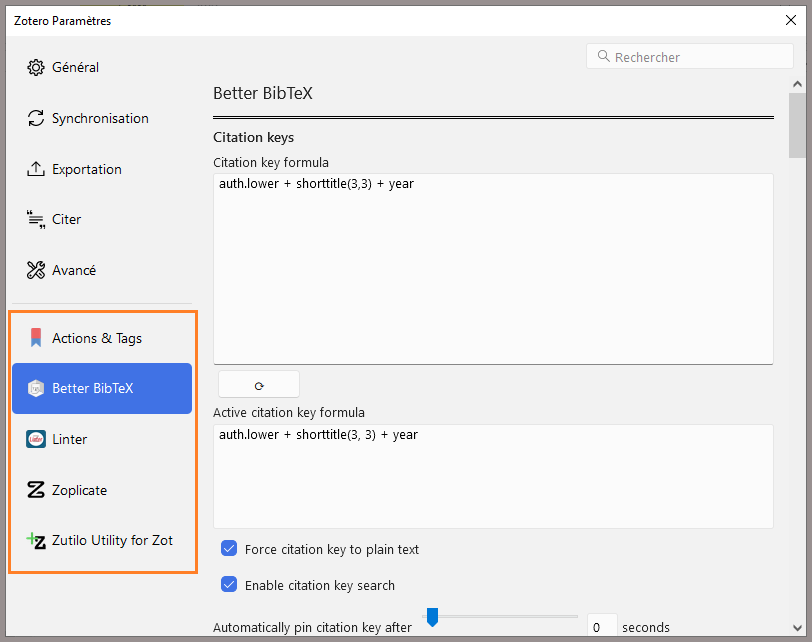Click the Active citation key formula box
The image size is (812, 642).
(x=493, y=476)
